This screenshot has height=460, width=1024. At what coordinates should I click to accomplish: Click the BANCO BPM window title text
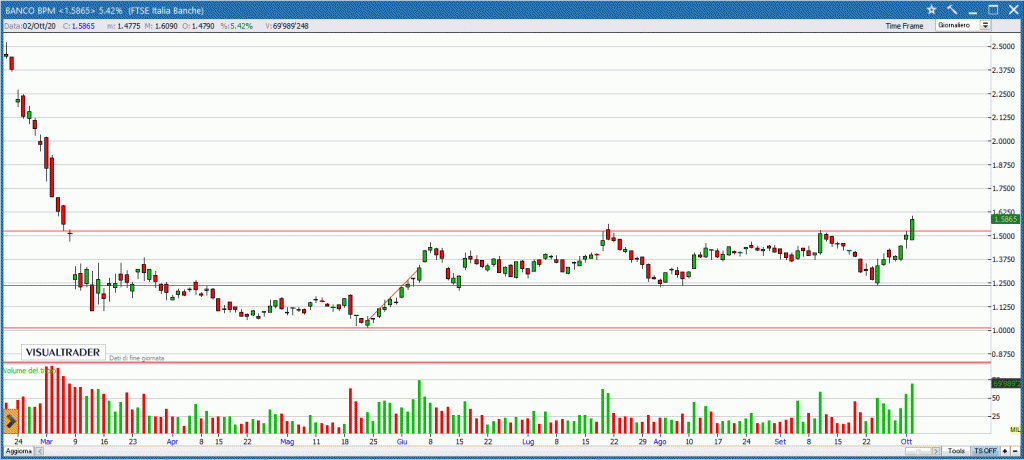[x=104, y=10]
